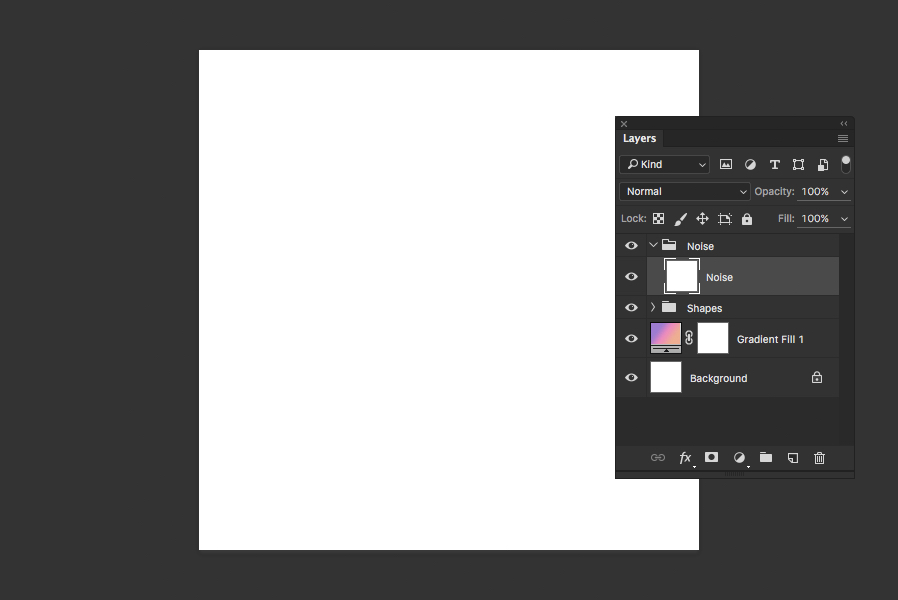Hide the Noise group
The image size is (898, 600).
[631, 246]
